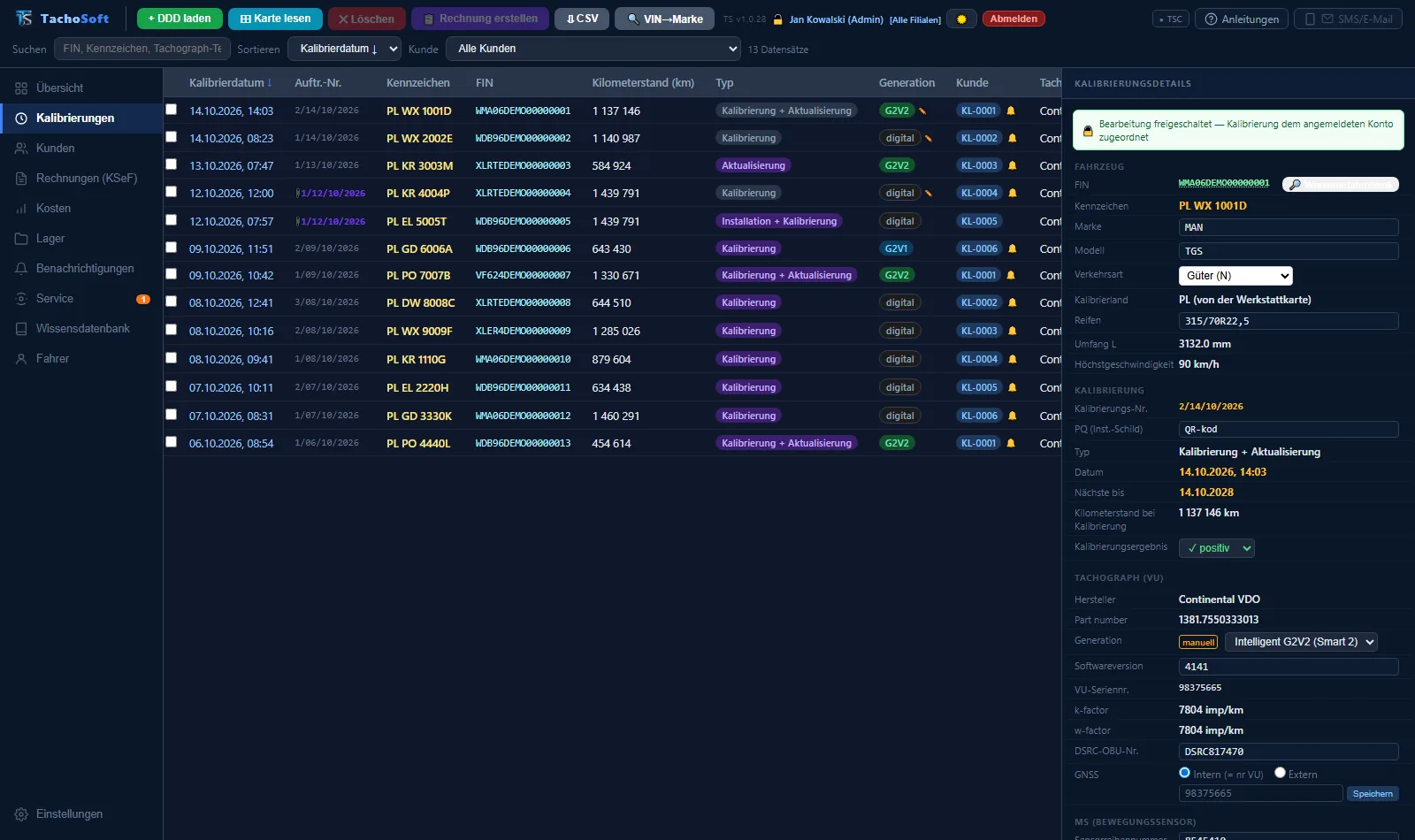Click the Suchen search field

pyautogui.click(x=142, y=49)
